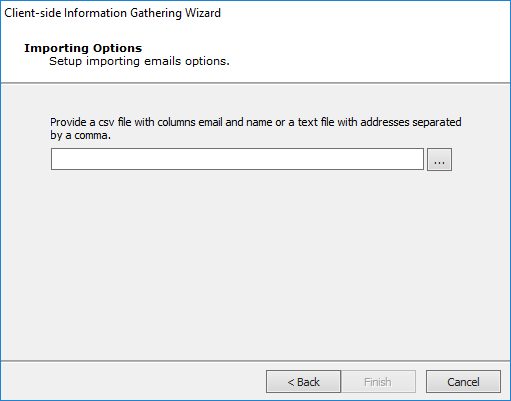Go back with the Back button
511x401 pixels.
(303, 382)
